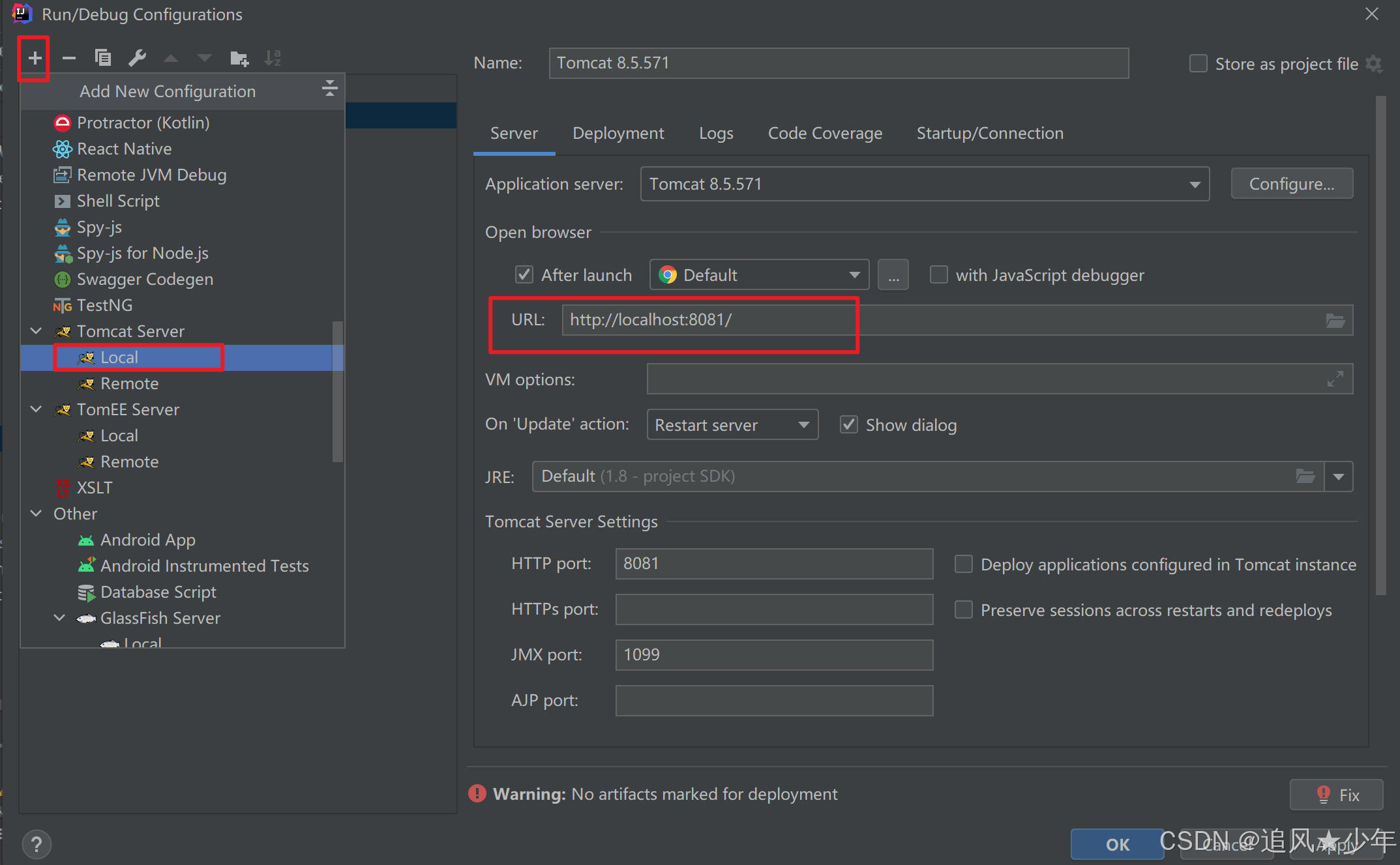Switch to the Deployment tab

(618, 132)
